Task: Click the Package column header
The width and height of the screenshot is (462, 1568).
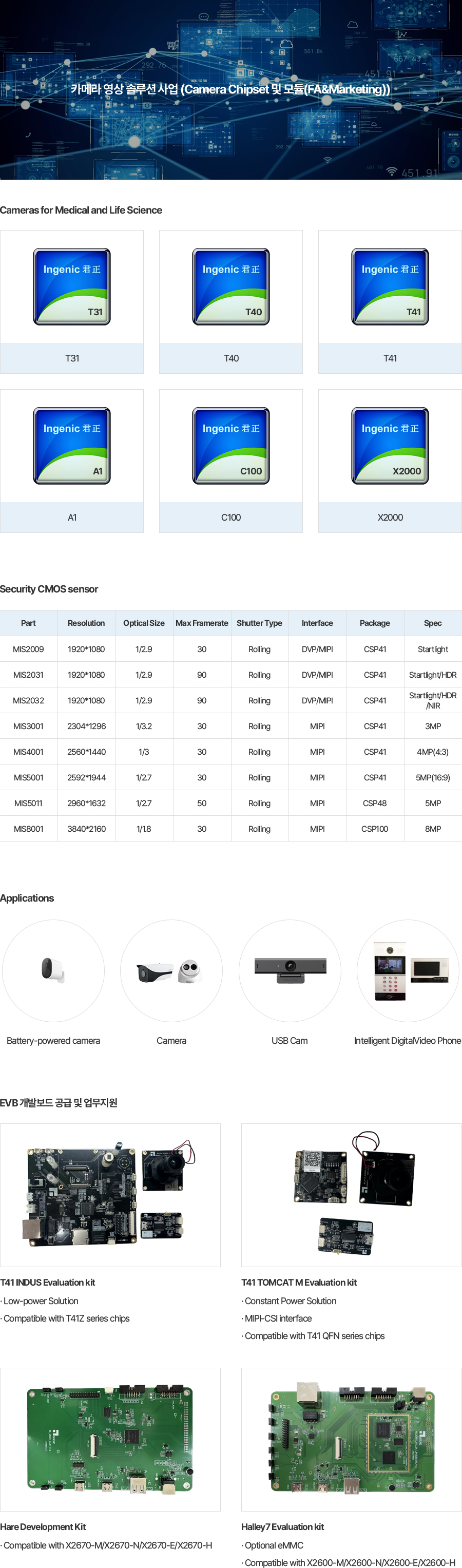Action: coord(375,623)
